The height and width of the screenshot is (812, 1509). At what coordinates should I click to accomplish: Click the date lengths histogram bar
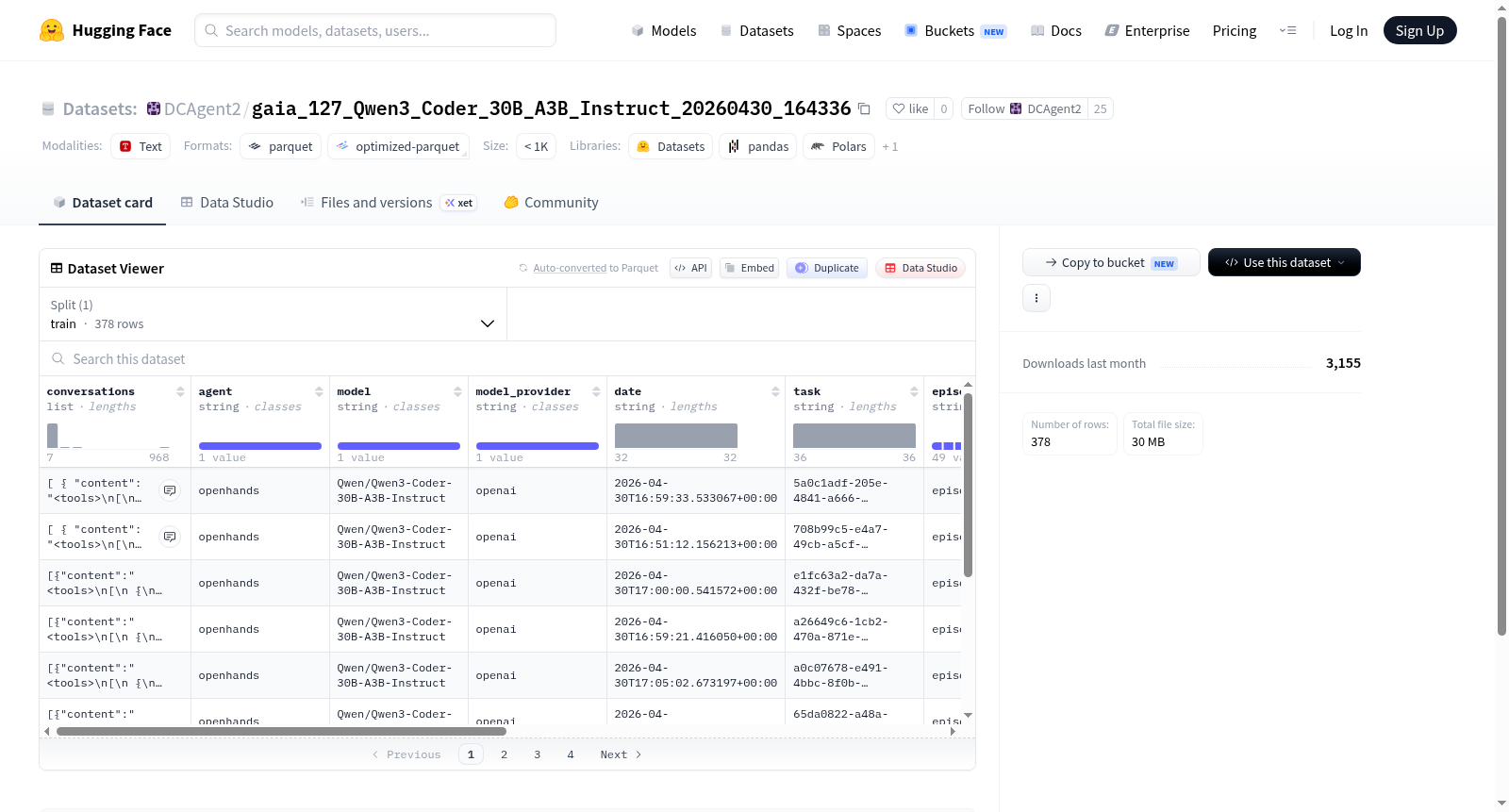676,436
